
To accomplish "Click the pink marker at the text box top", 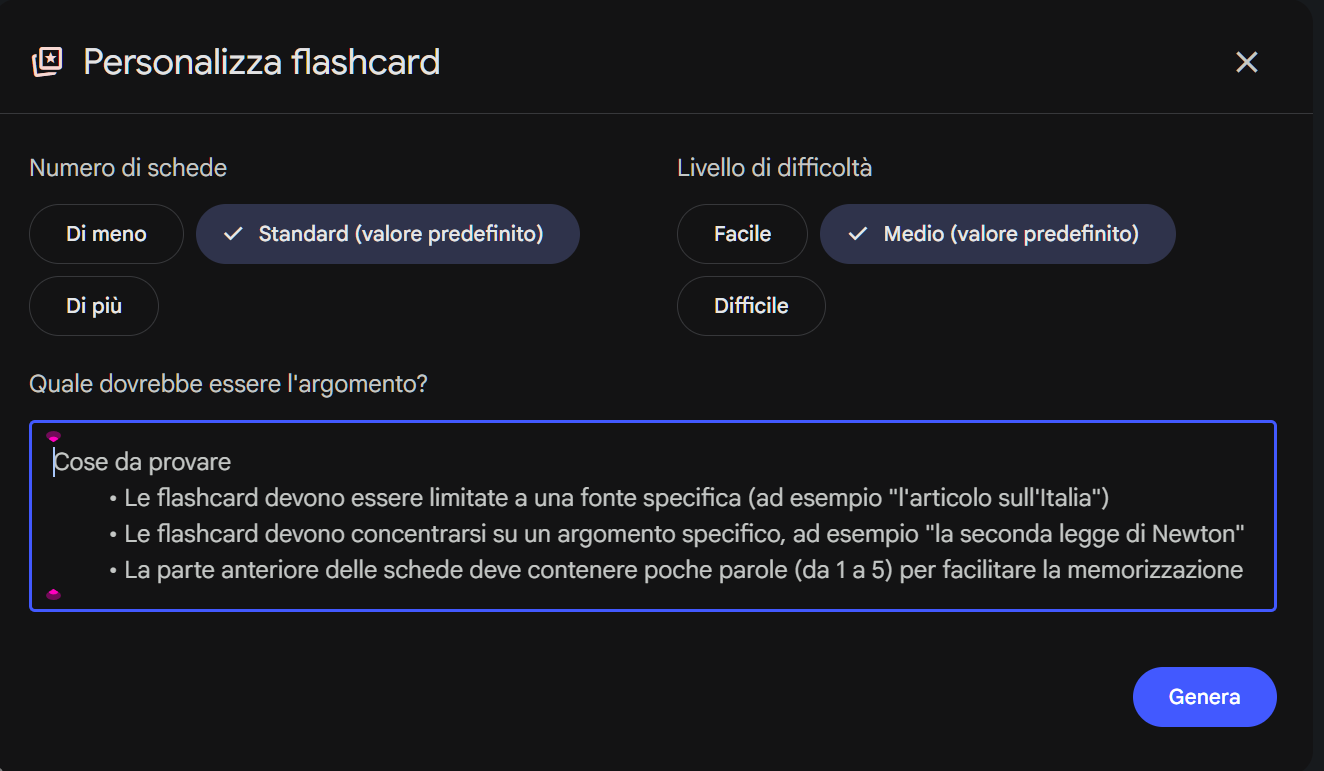I will click(x=54, y=436).
